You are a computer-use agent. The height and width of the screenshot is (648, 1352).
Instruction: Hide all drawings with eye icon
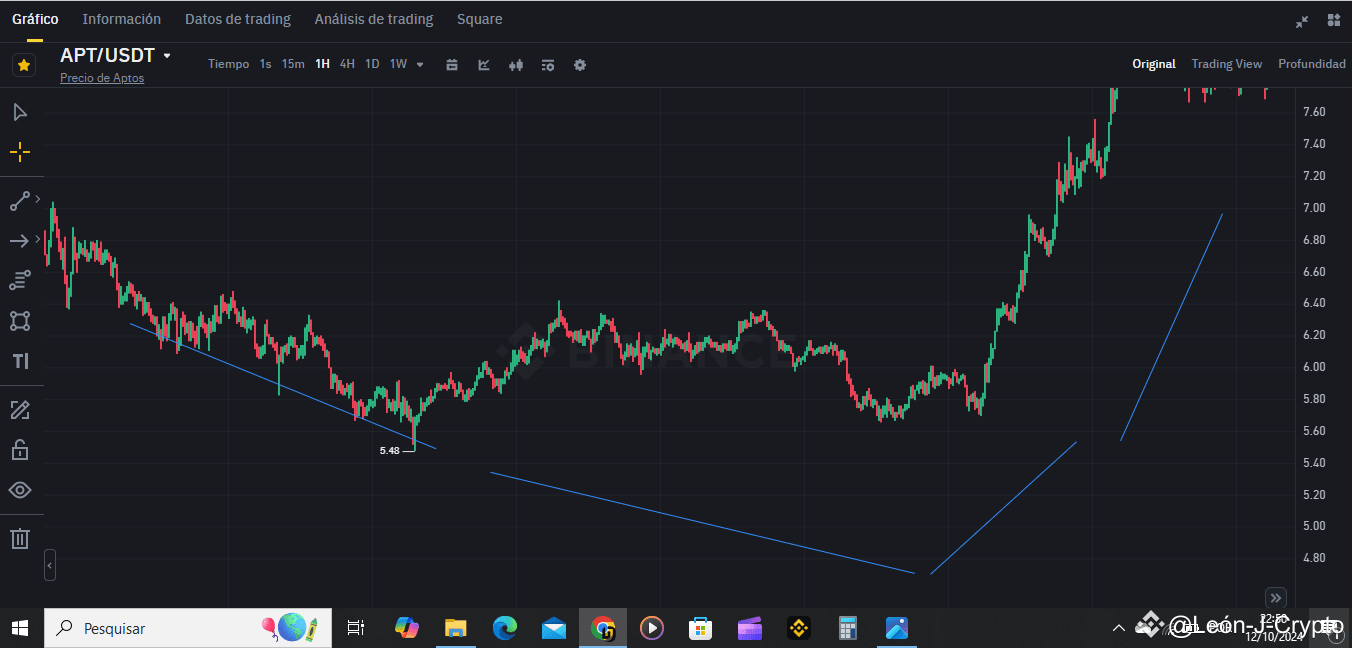(x=20, y=490)
